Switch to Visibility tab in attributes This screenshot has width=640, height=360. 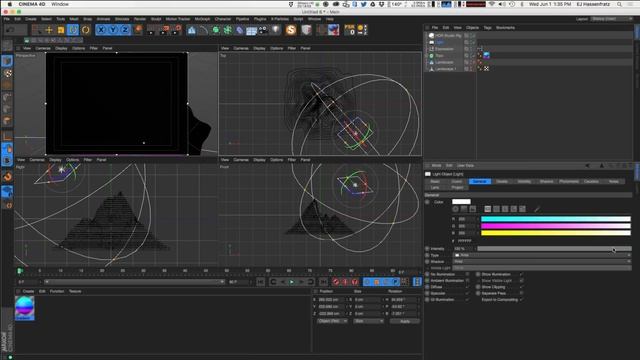524,181
